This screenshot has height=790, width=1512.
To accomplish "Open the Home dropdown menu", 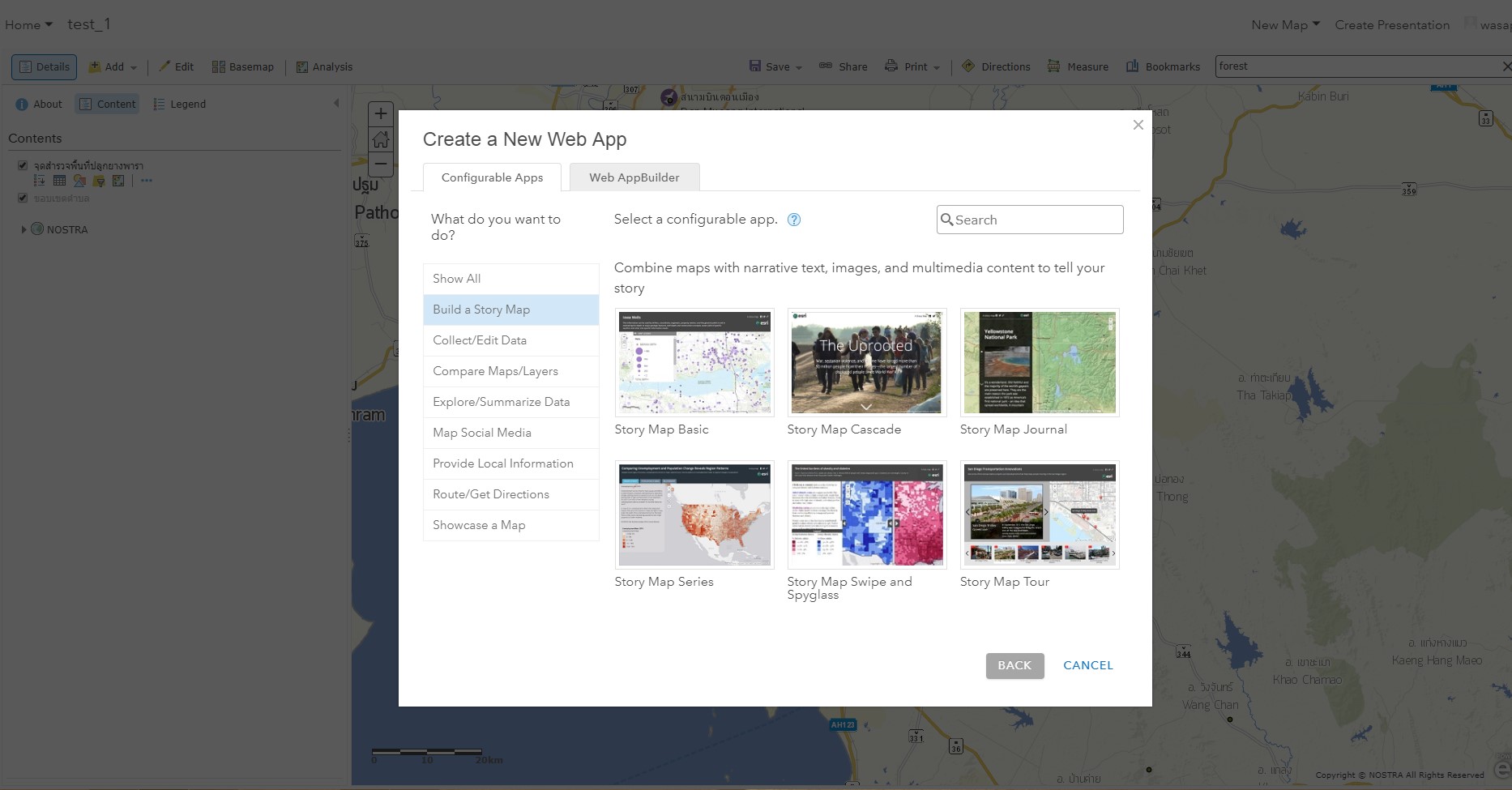I will tap(28, 25).
